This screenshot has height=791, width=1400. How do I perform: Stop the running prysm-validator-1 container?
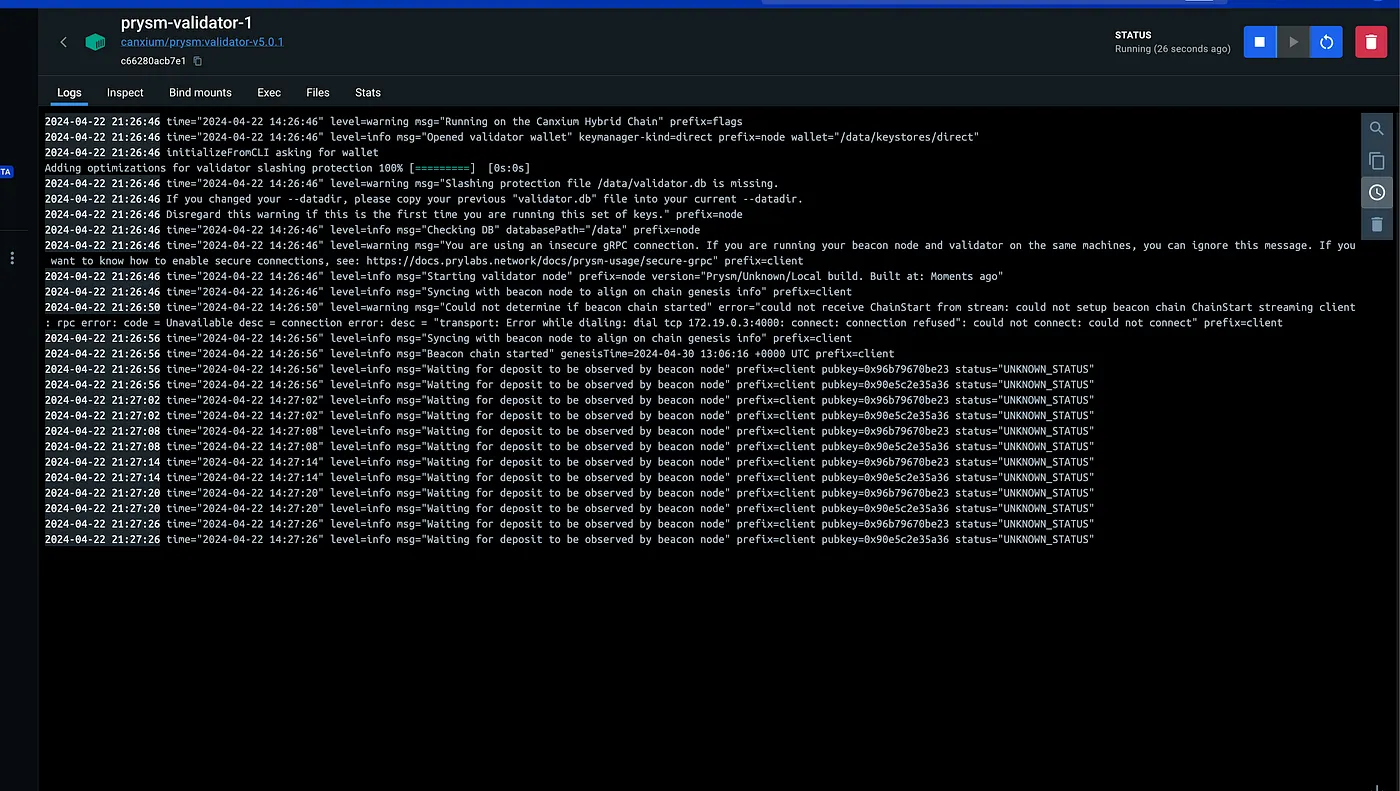(1260, 42)
